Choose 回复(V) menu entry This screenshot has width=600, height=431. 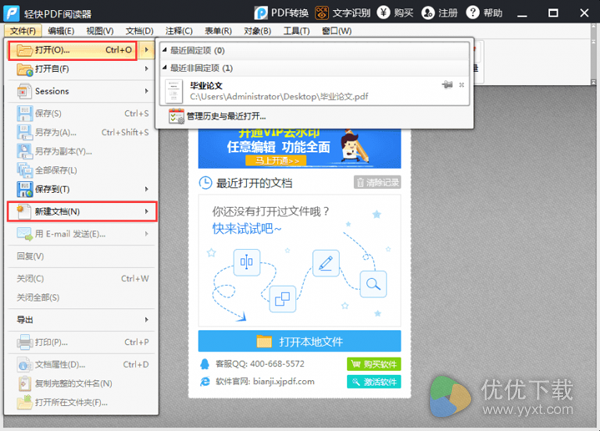tap(82, 256)
